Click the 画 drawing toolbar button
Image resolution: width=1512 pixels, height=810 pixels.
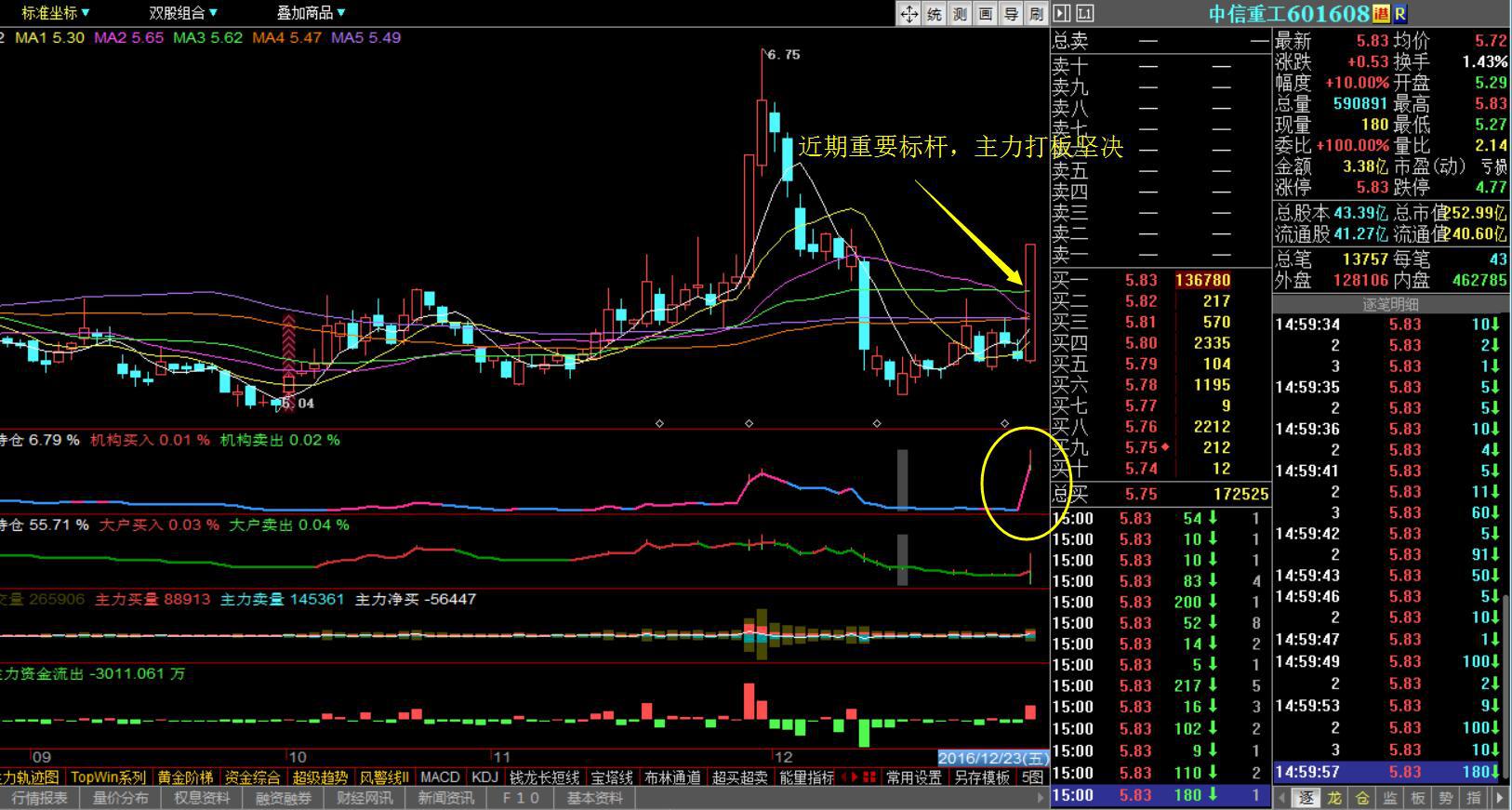click(986, 14)
